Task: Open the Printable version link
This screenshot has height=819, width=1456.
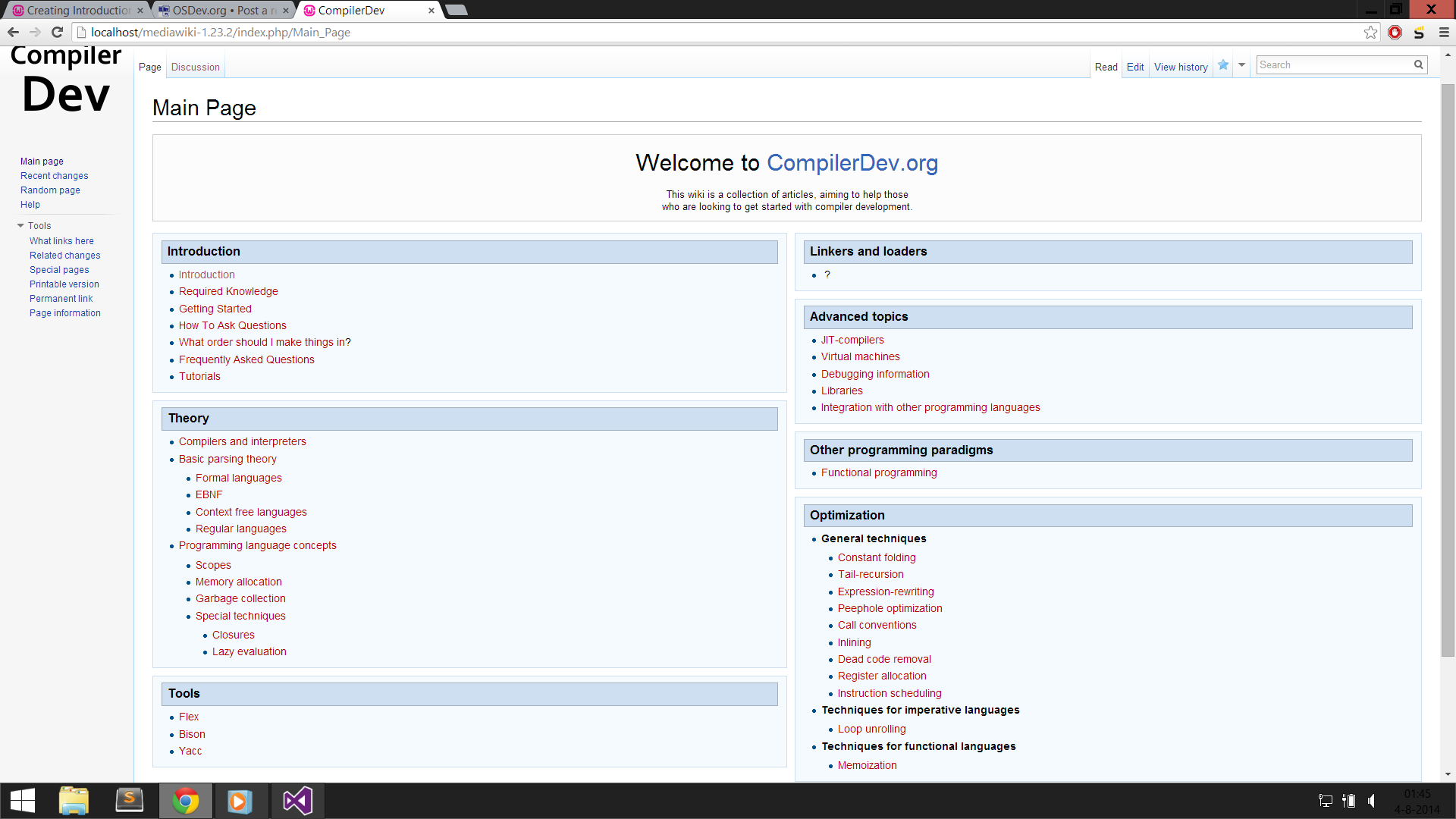Action: click(x=64, y=284)
